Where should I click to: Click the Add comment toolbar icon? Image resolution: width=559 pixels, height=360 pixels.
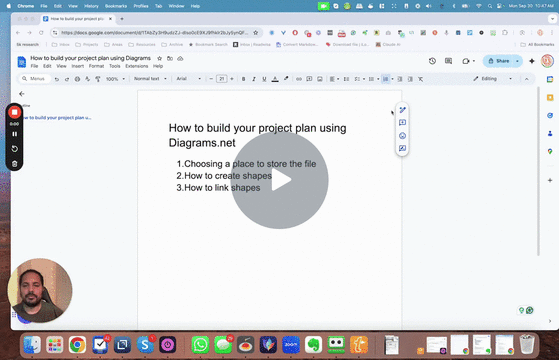tap(309, 79)
